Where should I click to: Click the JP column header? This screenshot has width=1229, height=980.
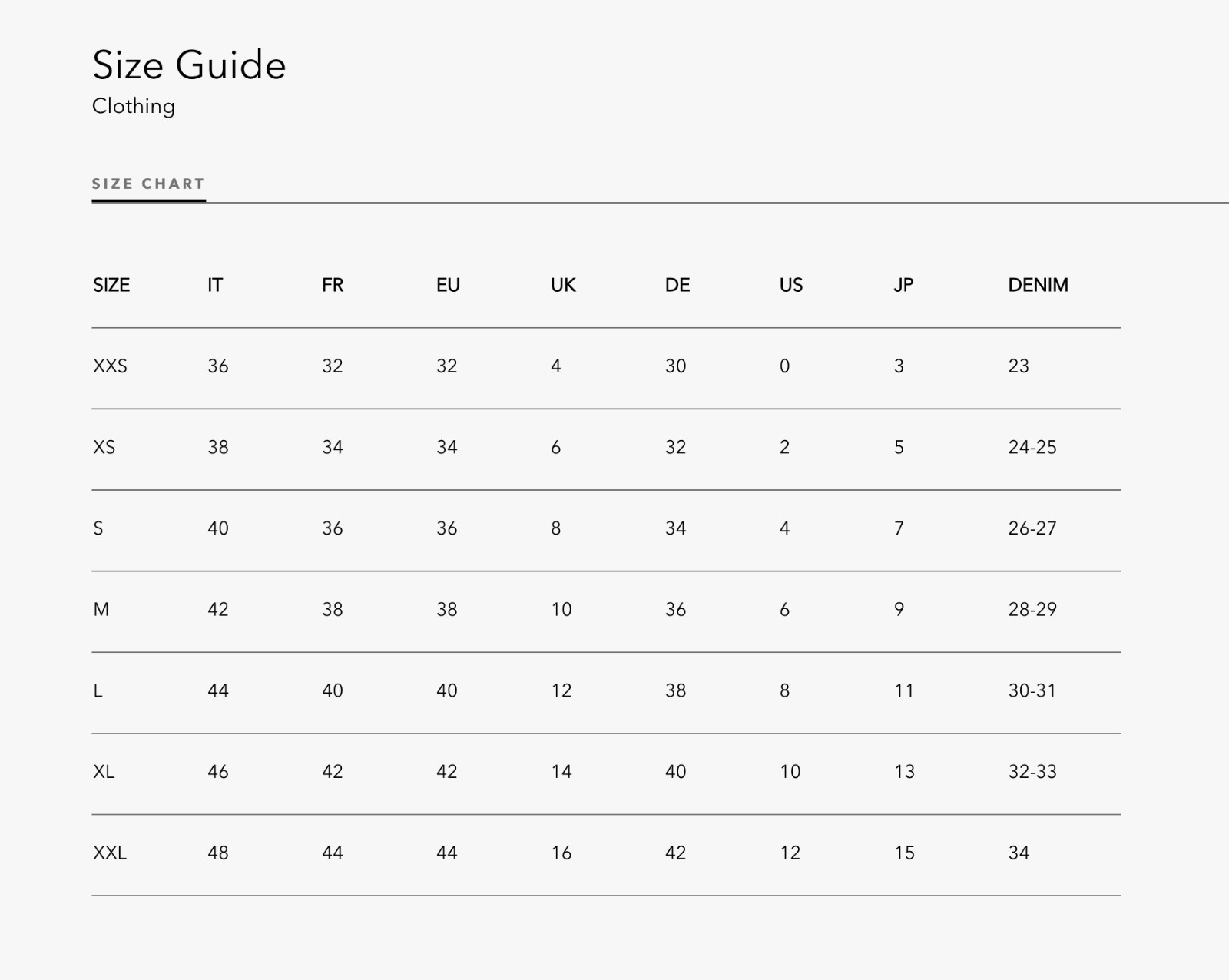[903, 285]
